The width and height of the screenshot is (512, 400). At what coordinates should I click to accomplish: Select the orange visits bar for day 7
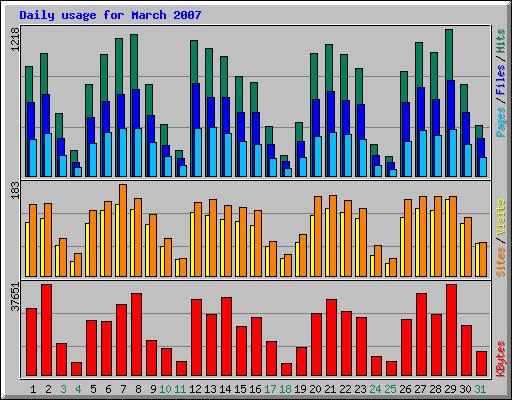(123, 230)
